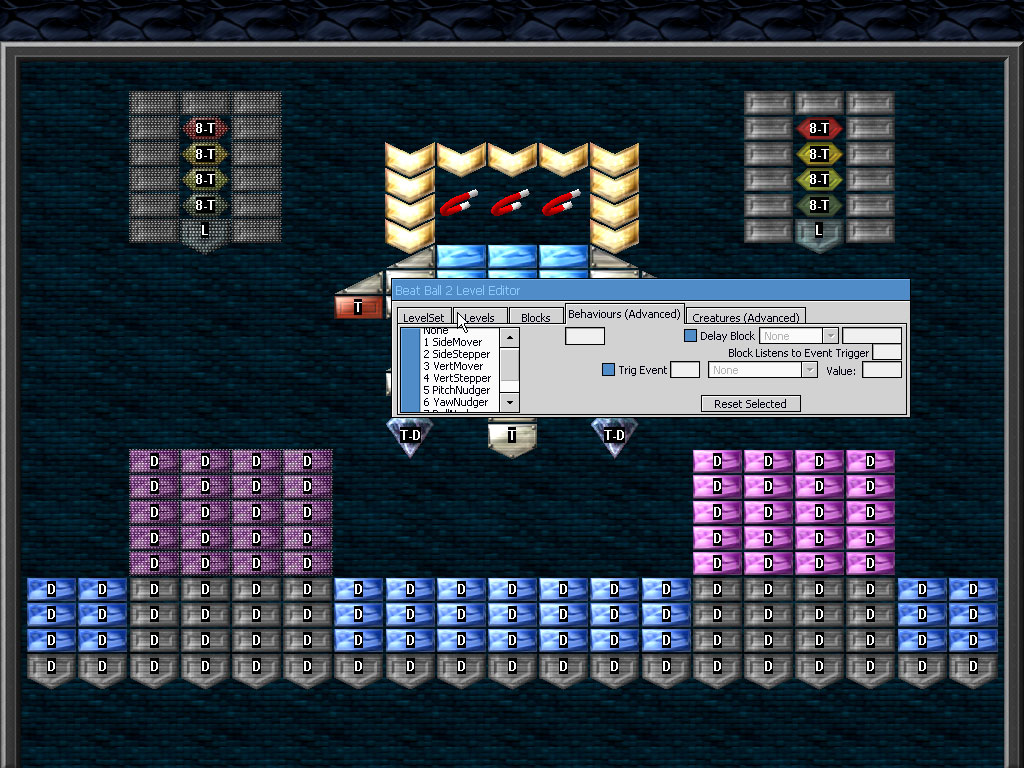Select the middle red magnet

click(510, 202)
